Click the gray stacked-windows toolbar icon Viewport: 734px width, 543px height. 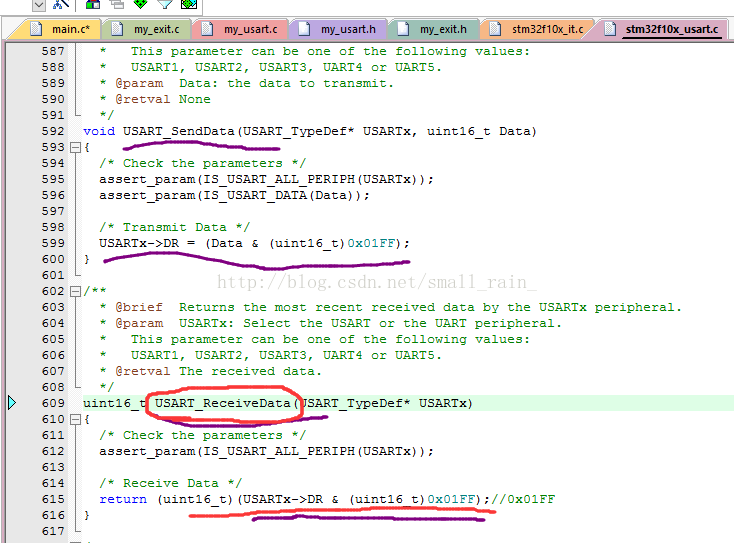pos(117,4)
